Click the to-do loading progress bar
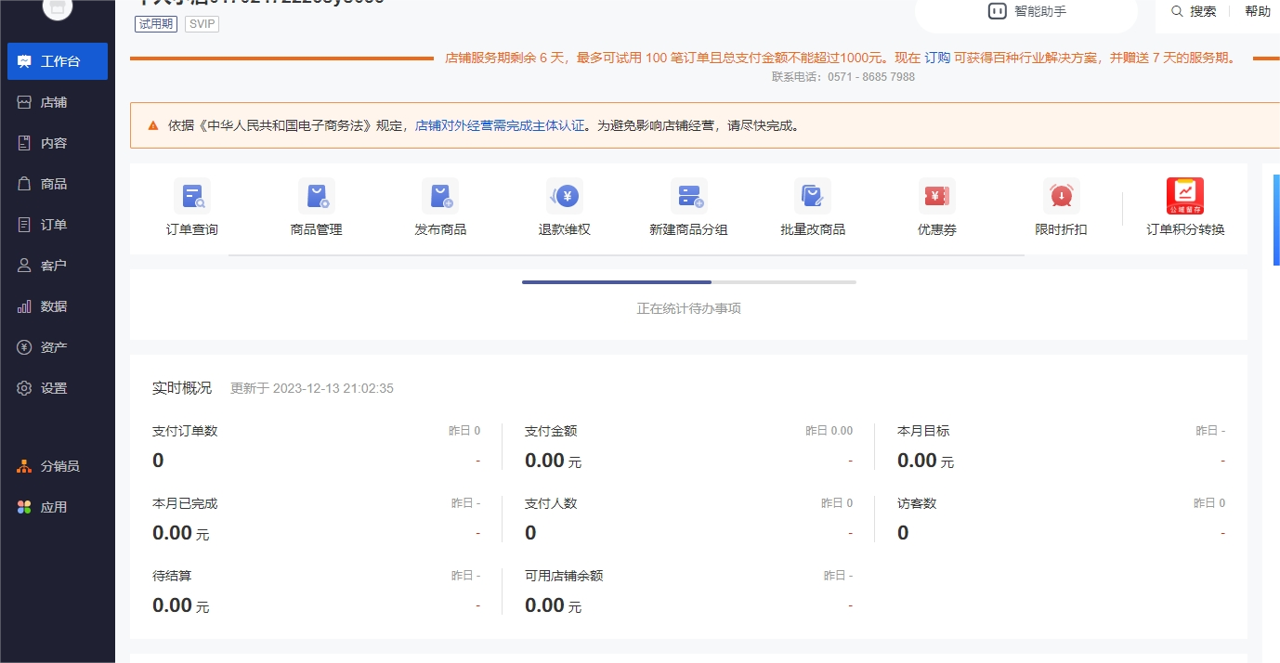 point(688,282)
